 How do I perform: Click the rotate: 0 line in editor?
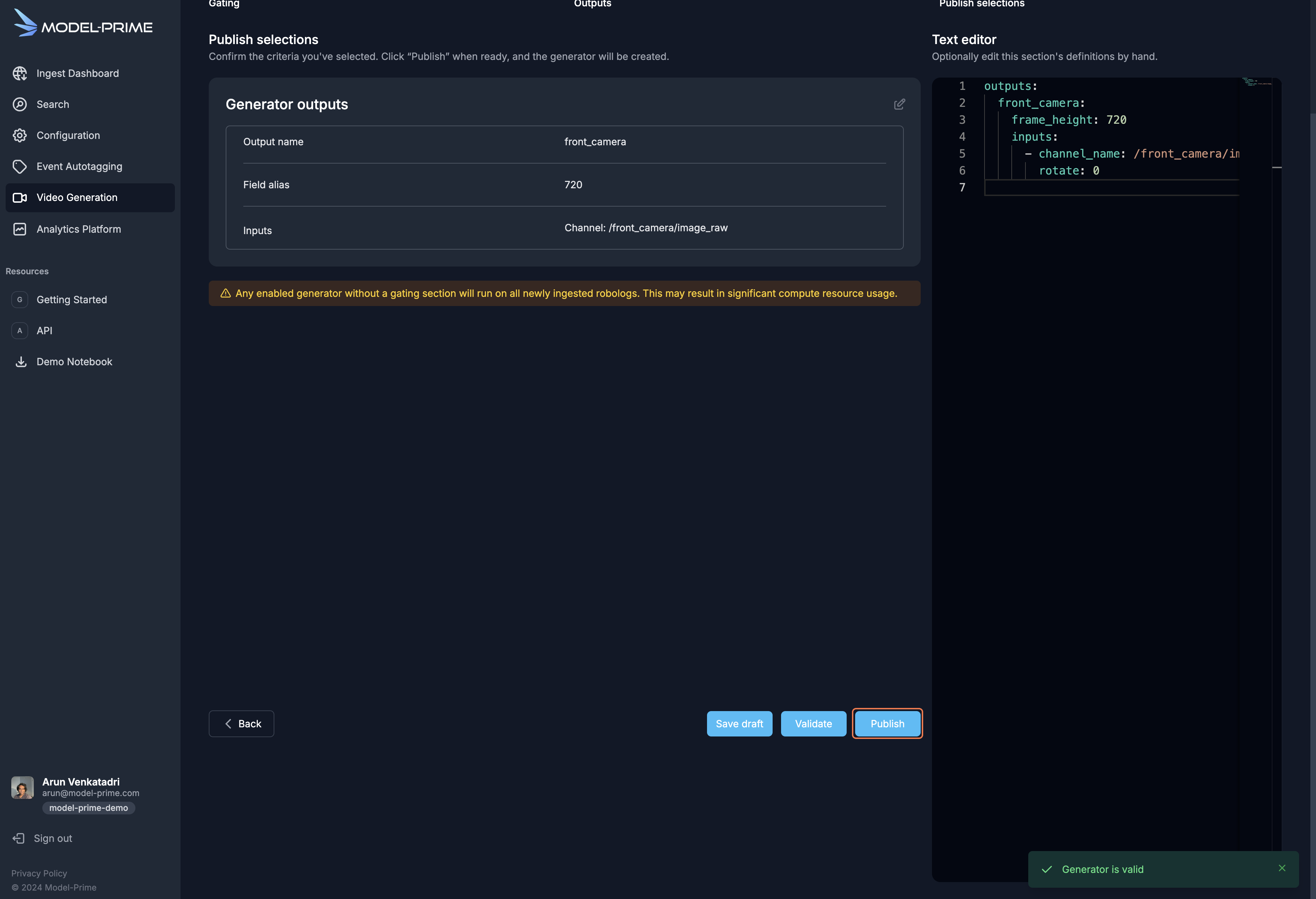tap(1069, 170)
